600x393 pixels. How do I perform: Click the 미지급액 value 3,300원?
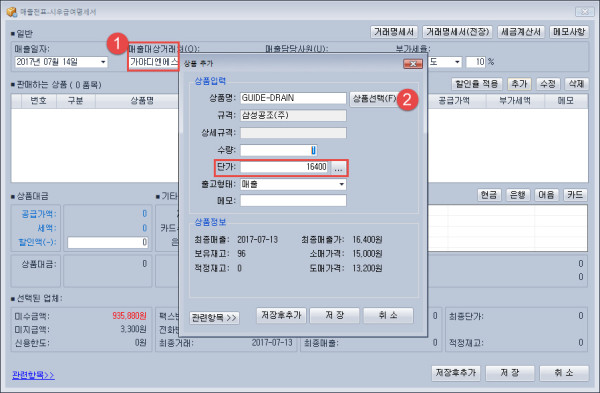(133, 329)
